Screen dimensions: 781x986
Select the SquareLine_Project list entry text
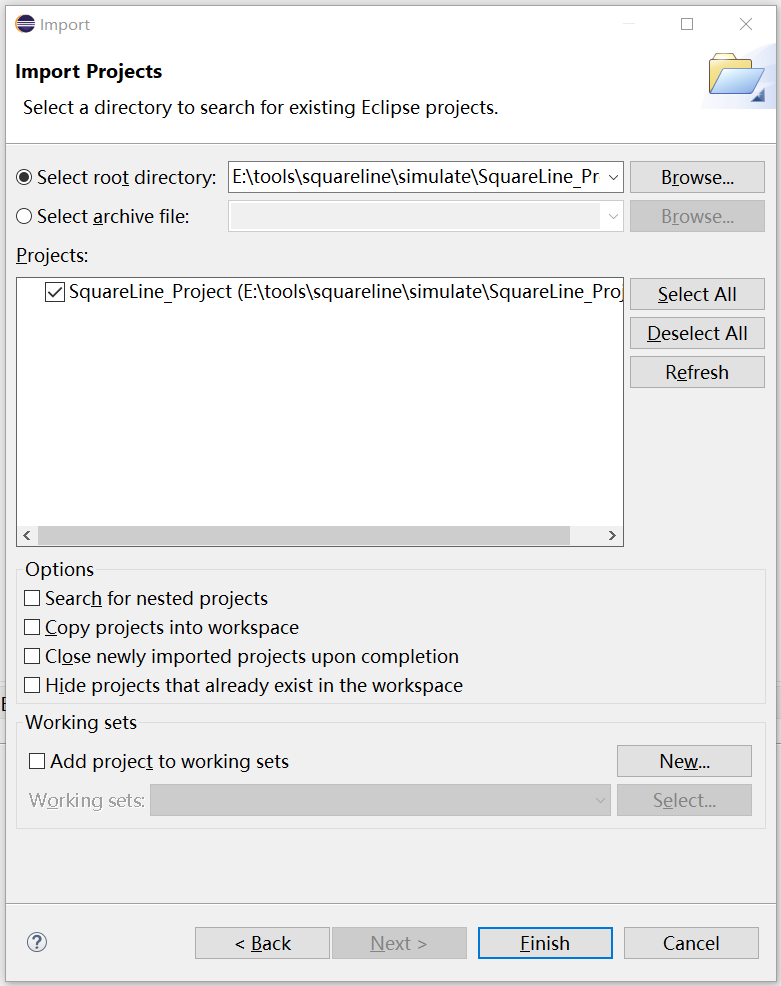[x=345, y=292]
